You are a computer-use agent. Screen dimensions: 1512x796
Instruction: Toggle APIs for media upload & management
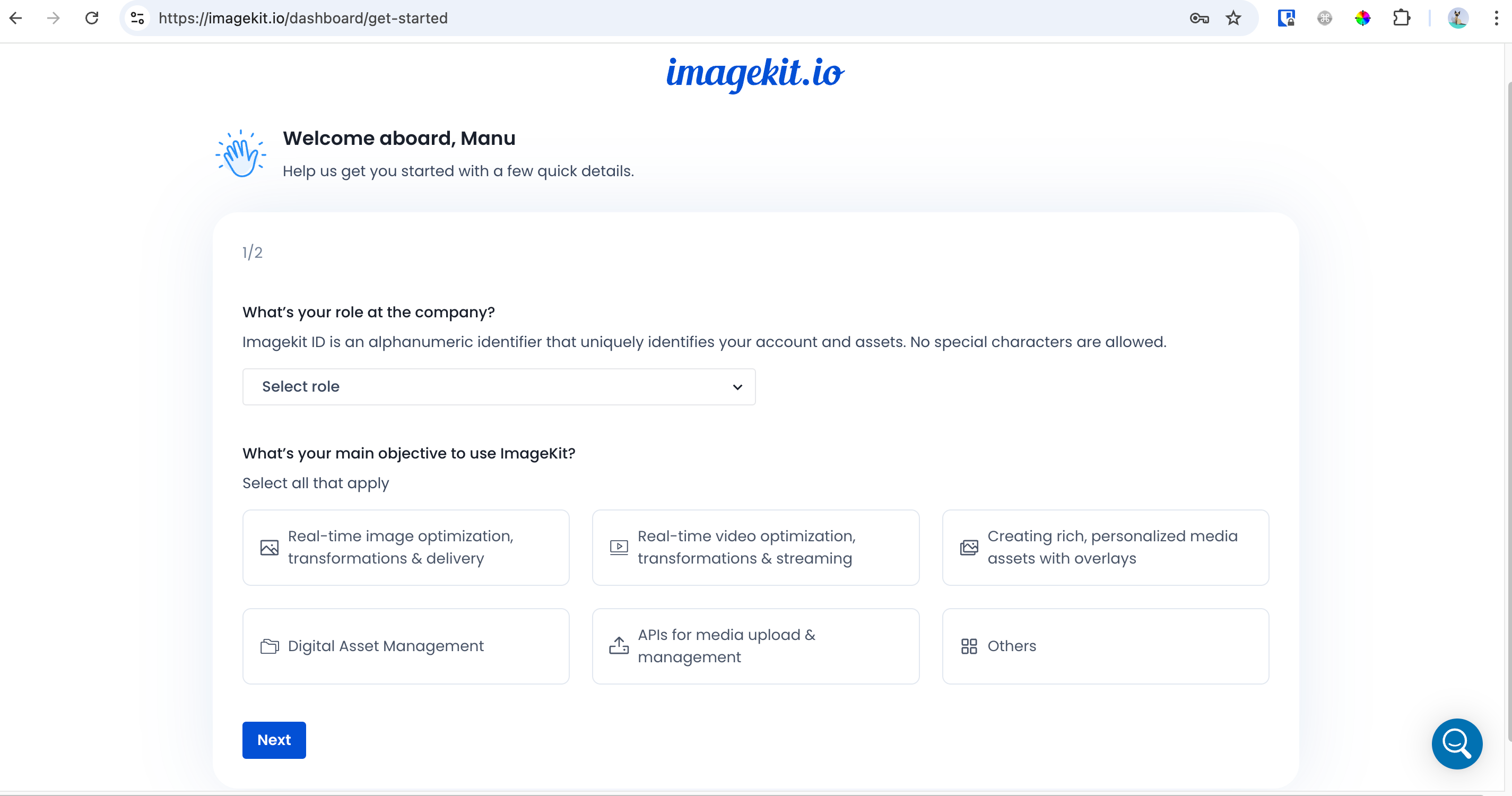click(755, 646)
